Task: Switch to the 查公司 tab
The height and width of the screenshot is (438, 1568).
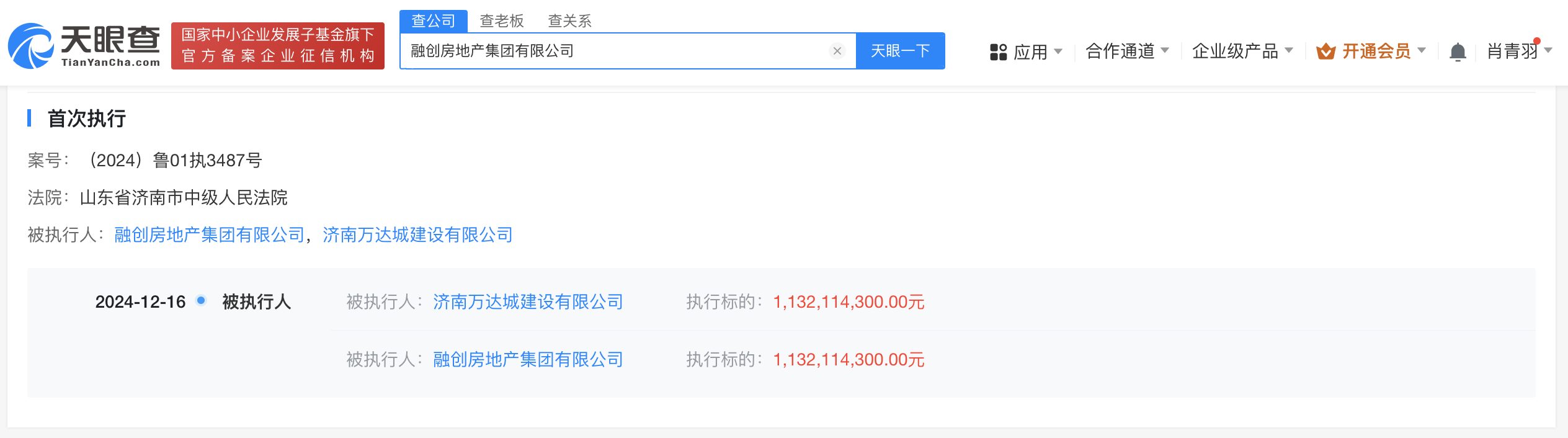Action: (x=434, y=21)
